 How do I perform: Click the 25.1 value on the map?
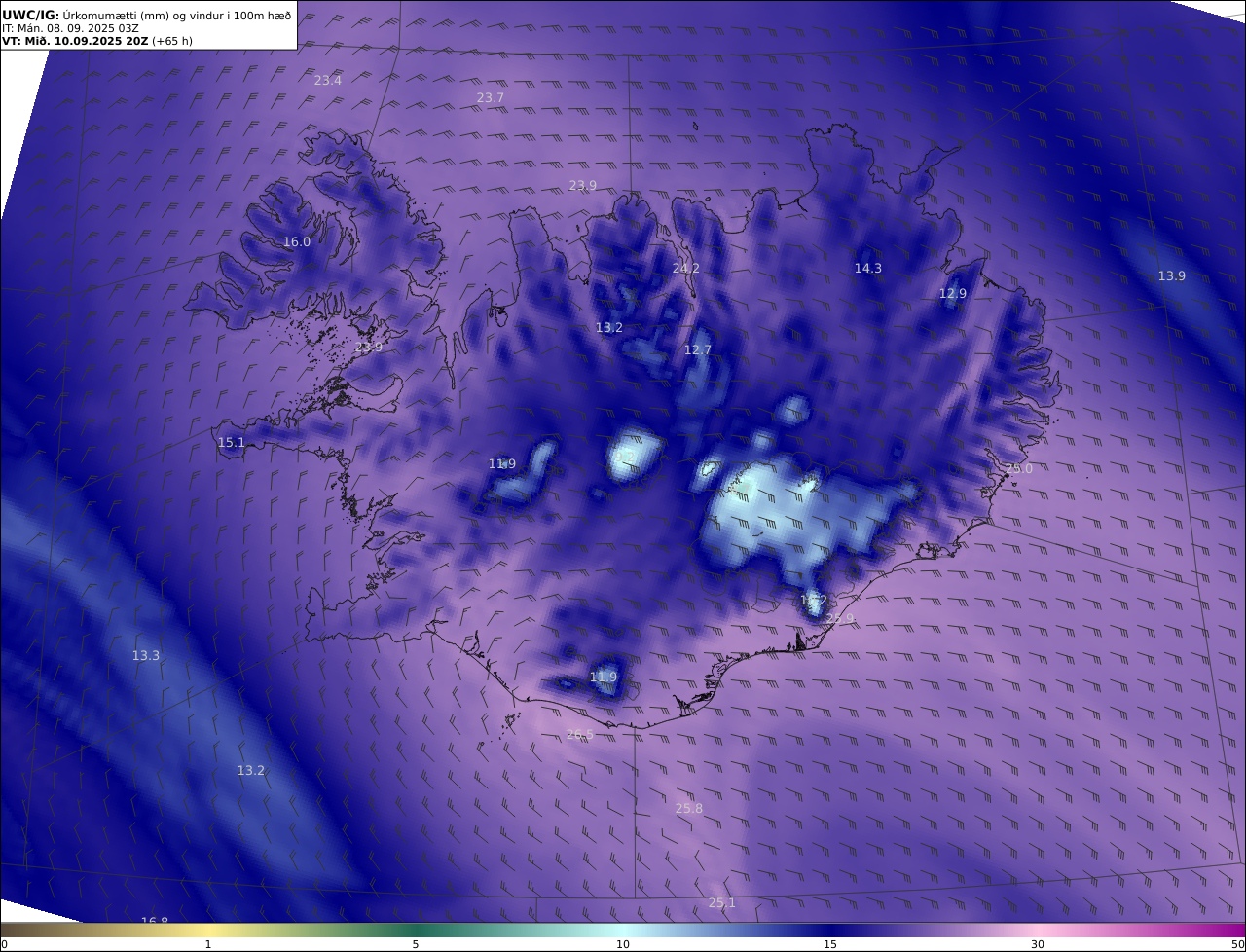(x=722, y=903)
